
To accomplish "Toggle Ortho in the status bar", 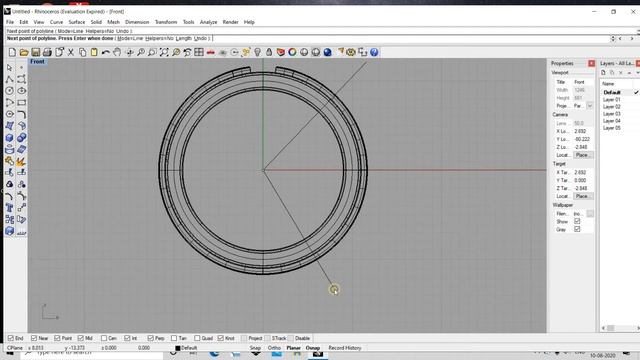I will click(274, 348).
